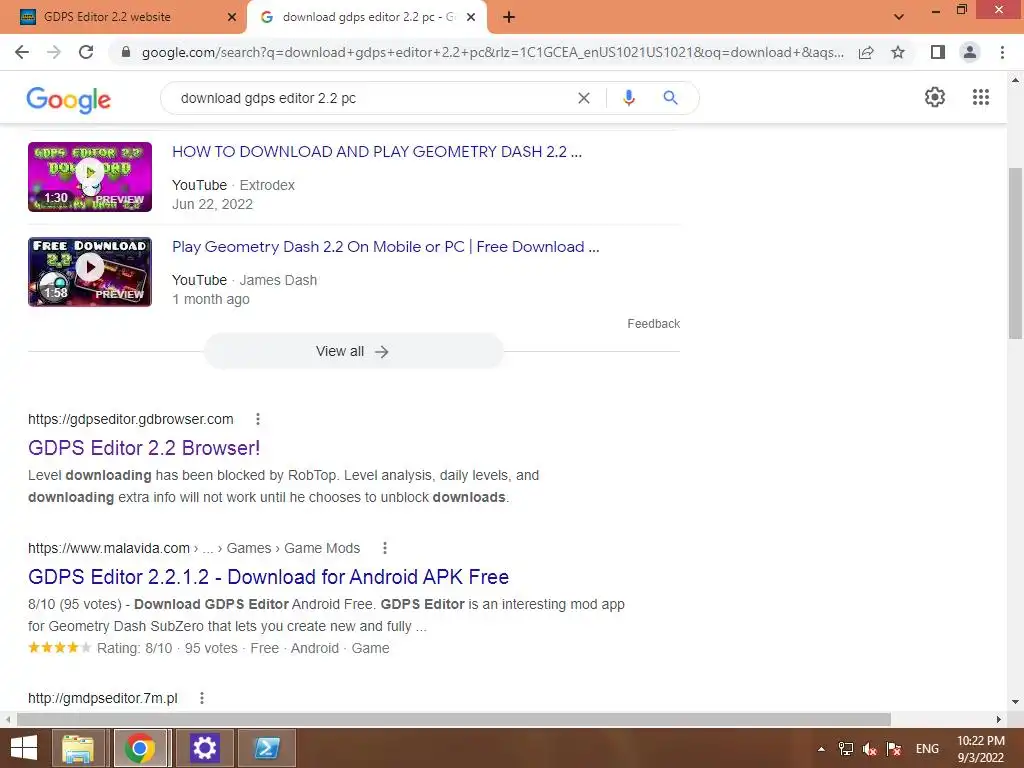Close the Google search results tab
The width and height of the screenshot is (1024, 768).
point(471,17)
